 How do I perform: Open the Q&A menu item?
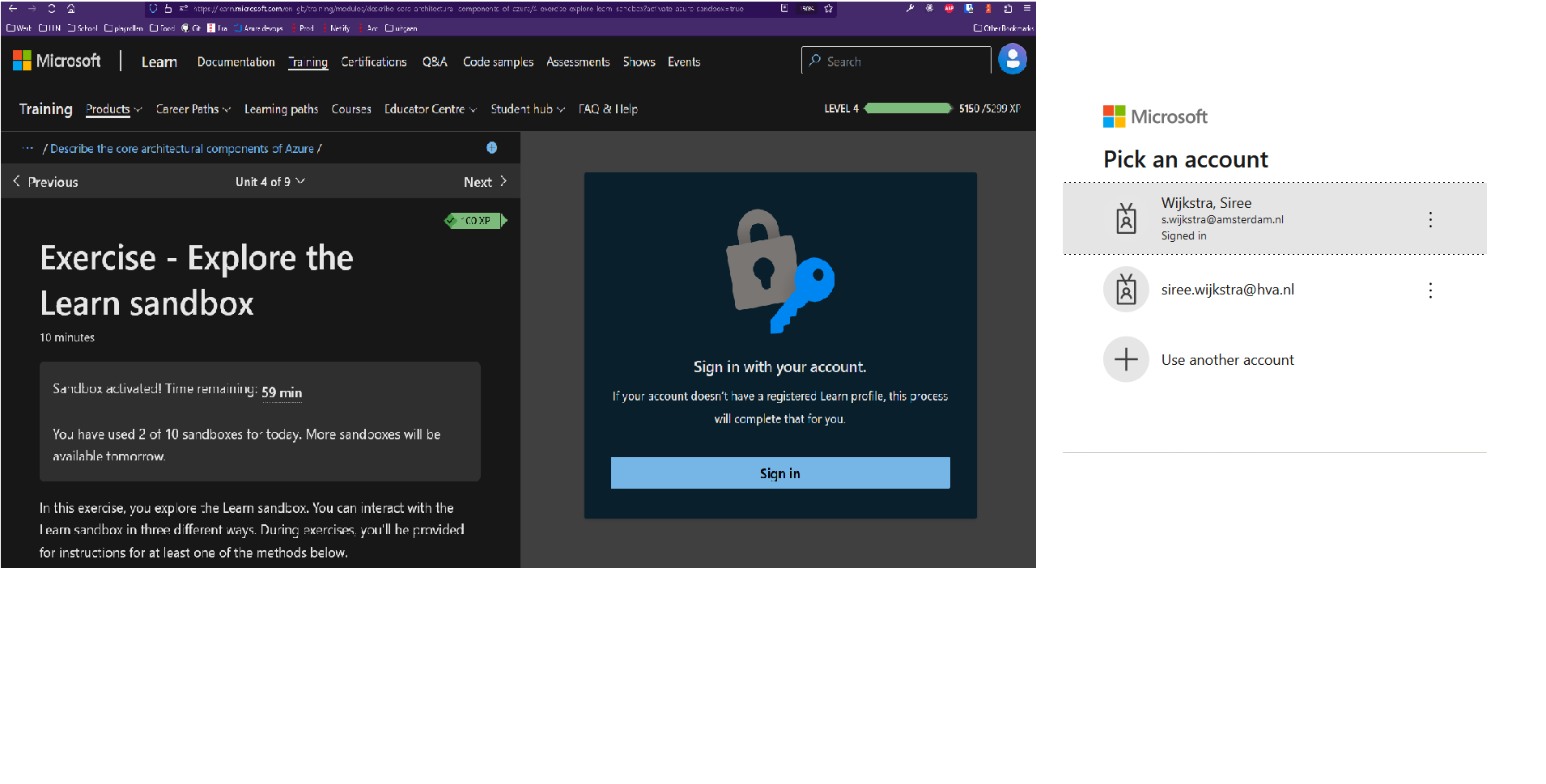tap(435, 62)
